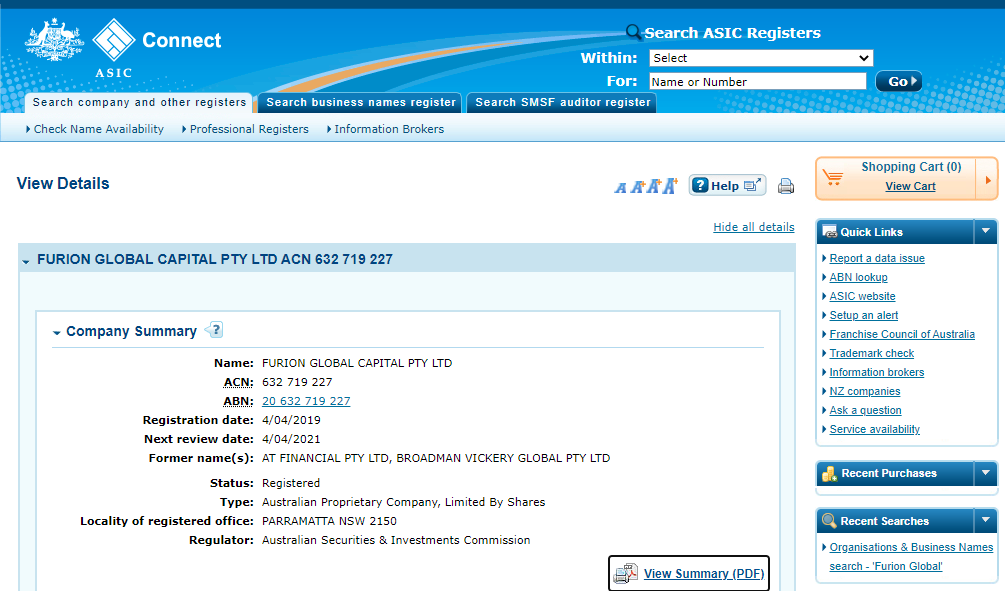Collapse the Company Summary section
Screen dimensions: 1005x591
(57, 332)
